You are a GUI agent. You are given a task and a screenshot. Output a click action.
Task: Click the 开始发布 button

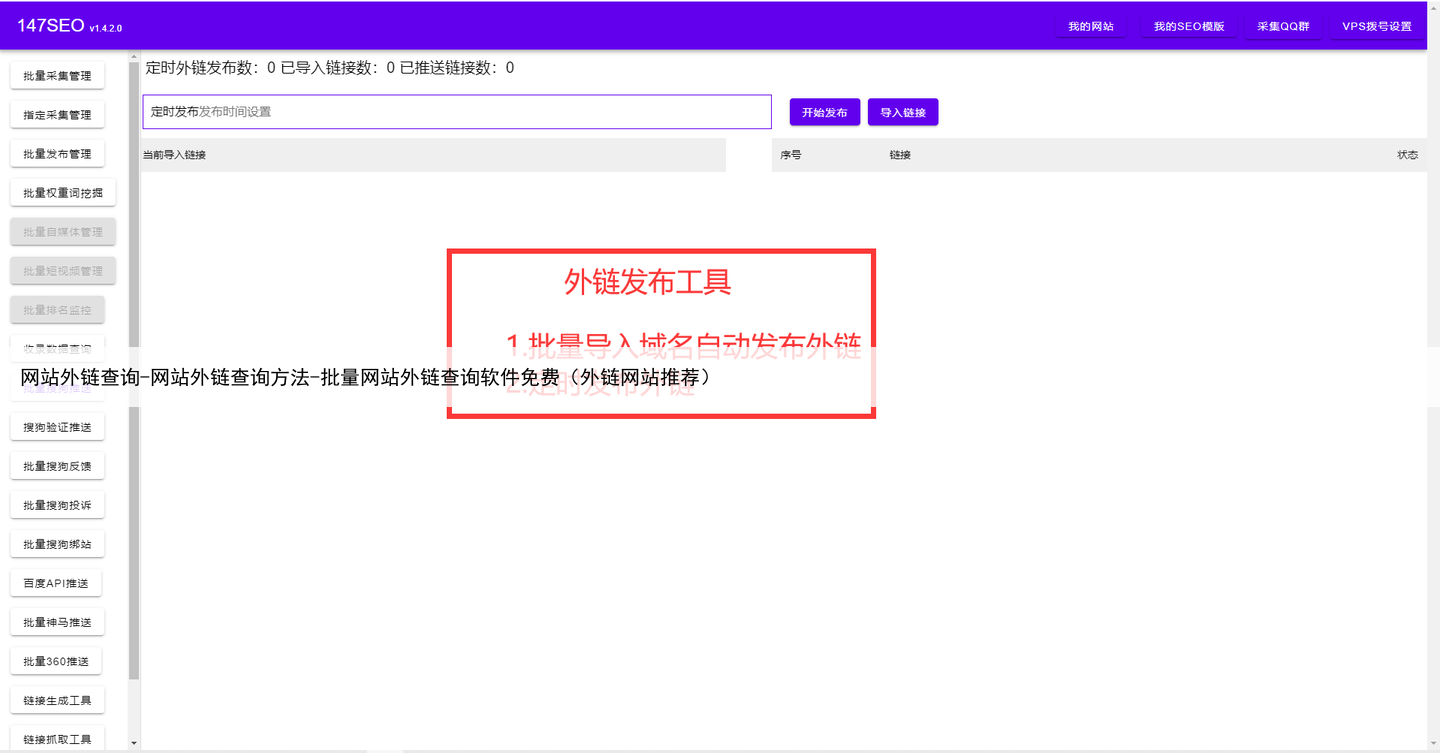824,113
